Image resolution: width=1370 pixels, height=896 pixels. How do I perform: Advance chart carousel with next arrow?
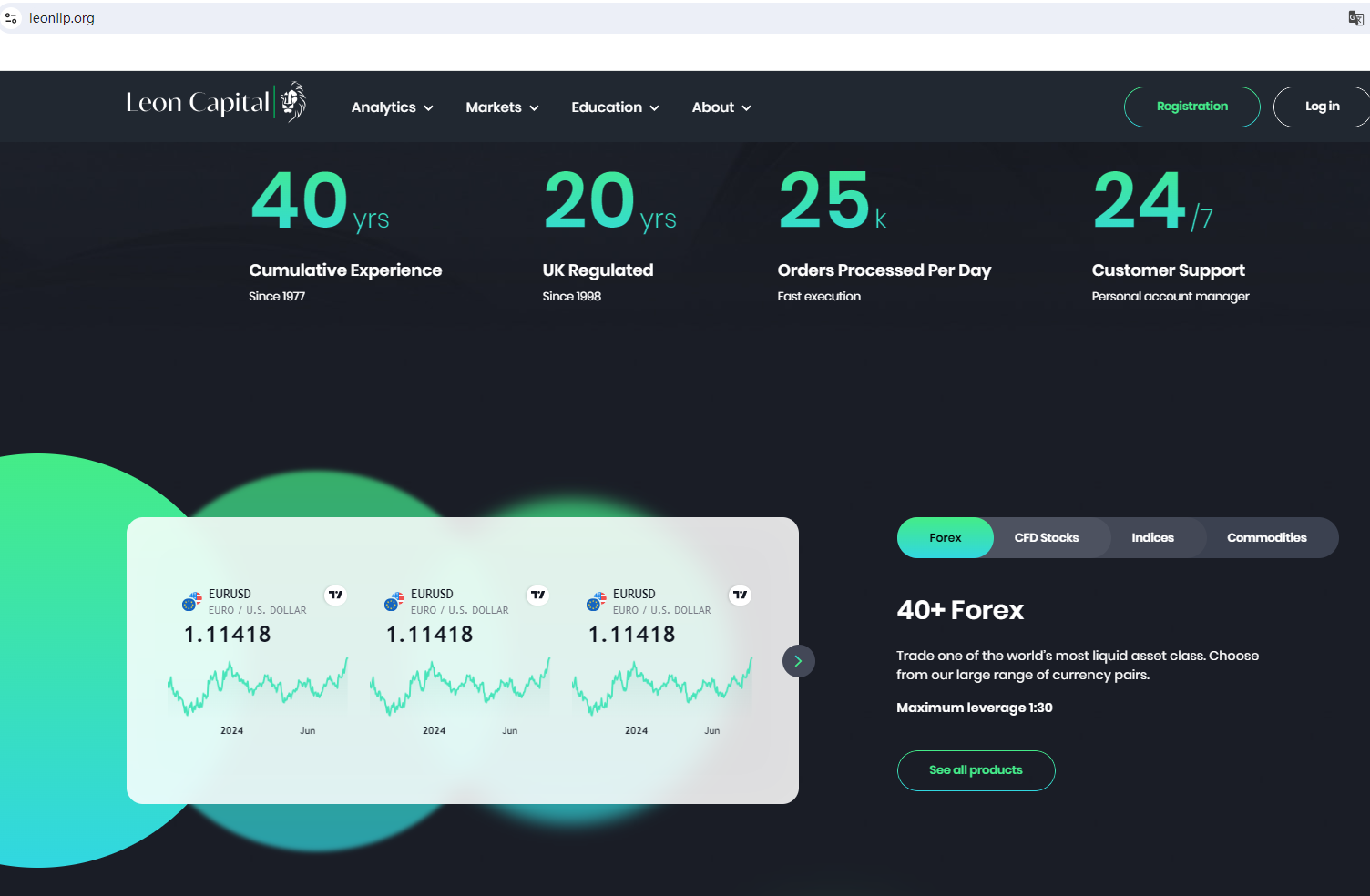[798, 661]
